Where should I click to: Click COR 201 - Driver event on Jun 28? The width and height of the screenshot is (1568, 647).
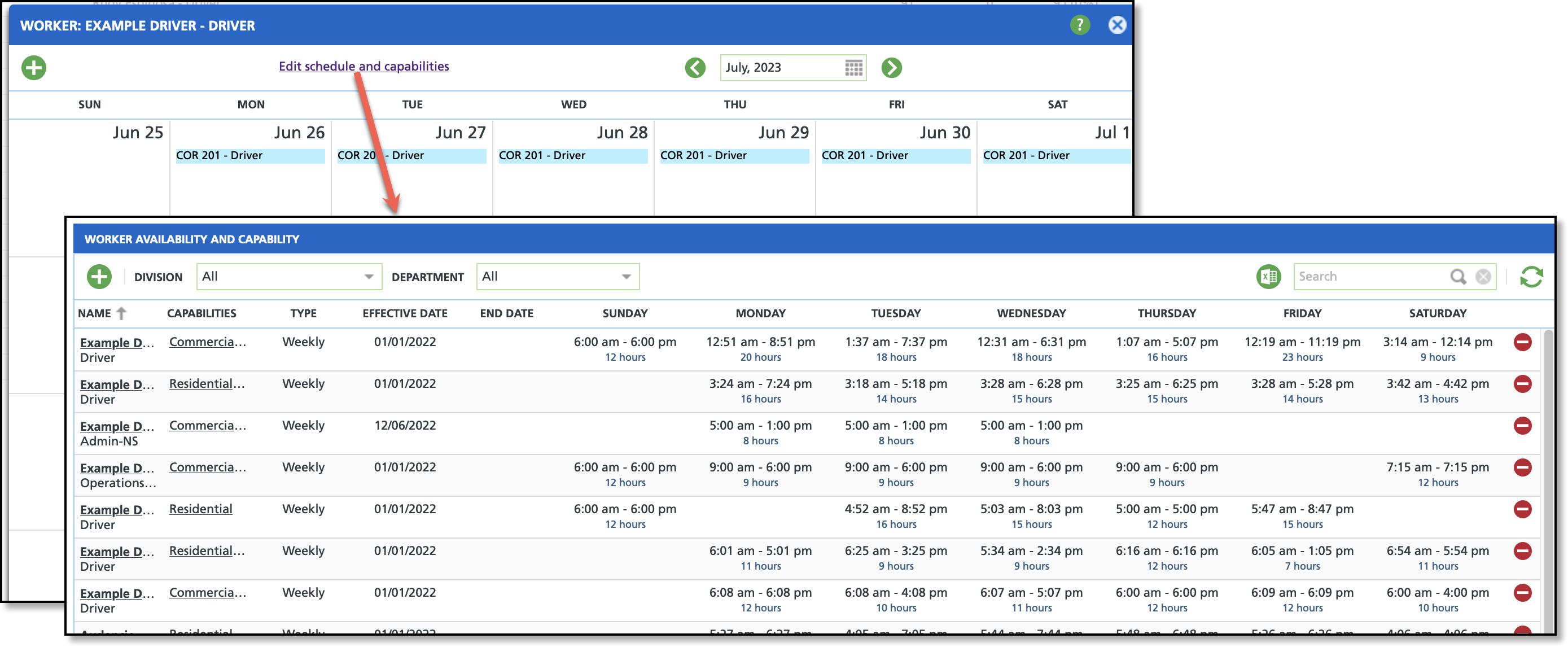tap(572, 156)
